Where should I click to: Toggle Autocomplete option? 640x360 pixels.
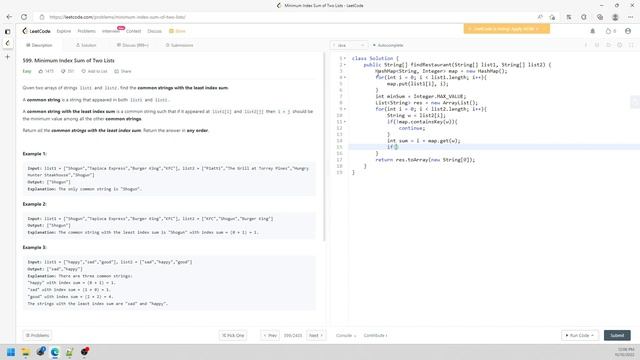pyautogui.click(x=388, y=45)
